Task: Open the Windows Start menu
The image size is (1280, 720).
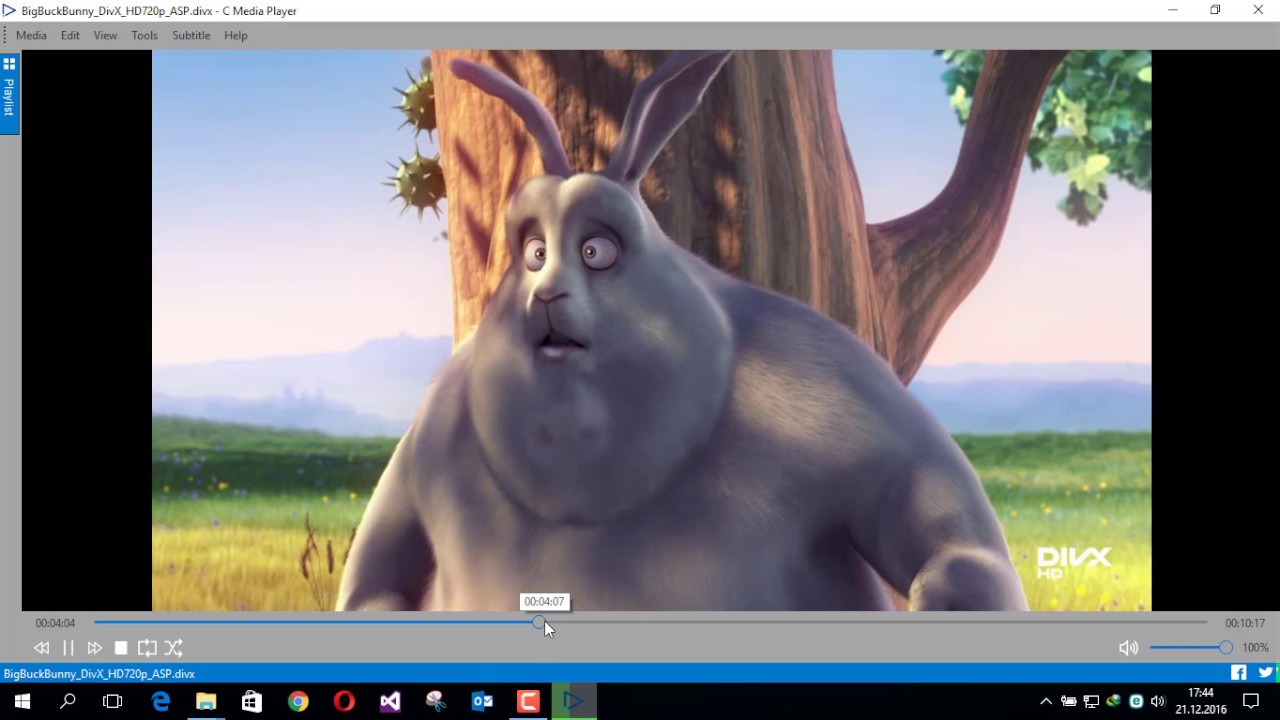Action: coord(22,702)
